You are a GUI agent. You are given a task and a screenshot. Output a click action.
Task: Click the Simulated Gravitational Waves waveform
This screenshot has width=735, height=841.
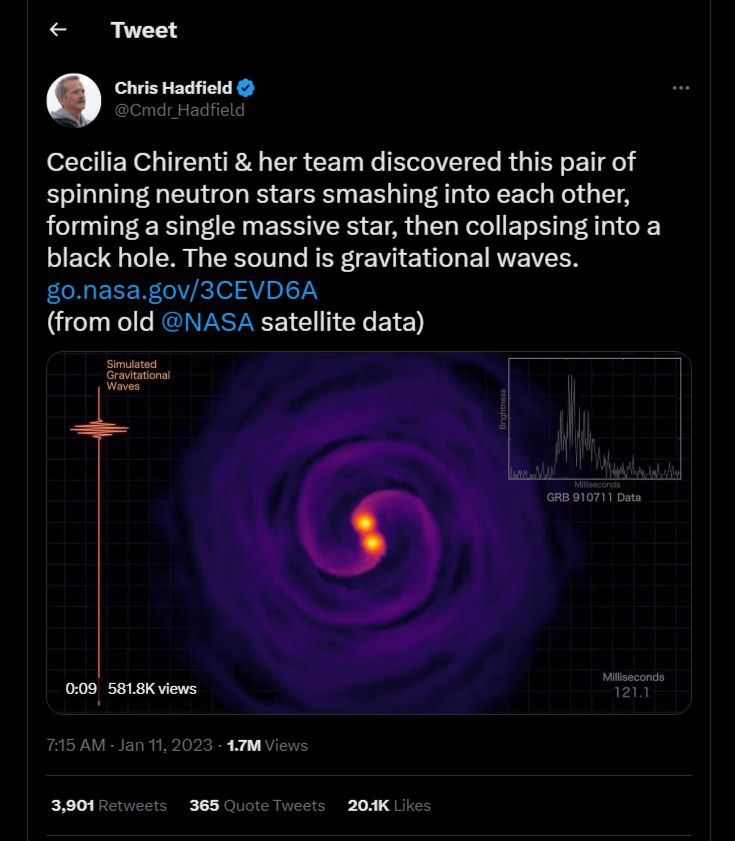tap(100, 430)
